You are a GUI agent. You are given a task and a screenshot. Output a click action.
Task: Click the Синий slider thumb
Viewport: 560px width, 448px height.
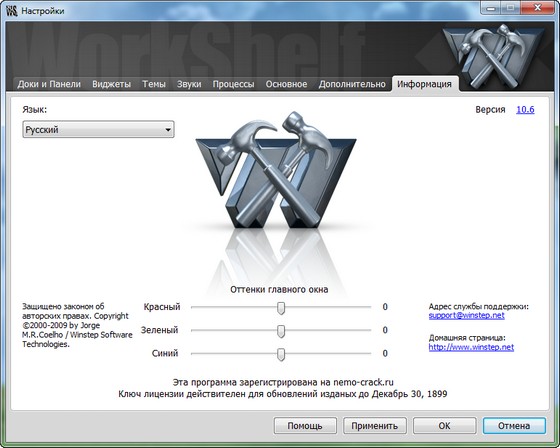(x=281, y=354)
